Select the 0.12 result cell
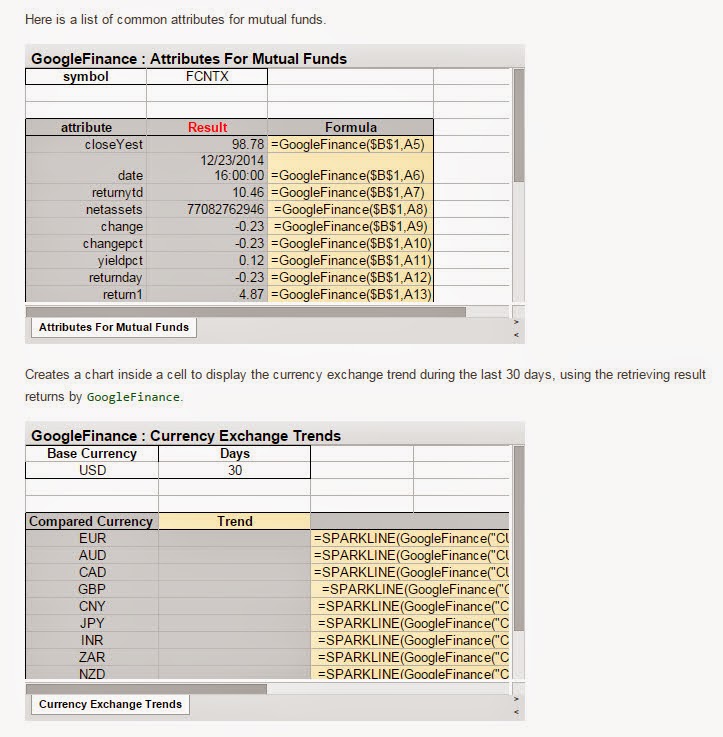The height and width of the screenshot is (737, 723). click(207, 260)
